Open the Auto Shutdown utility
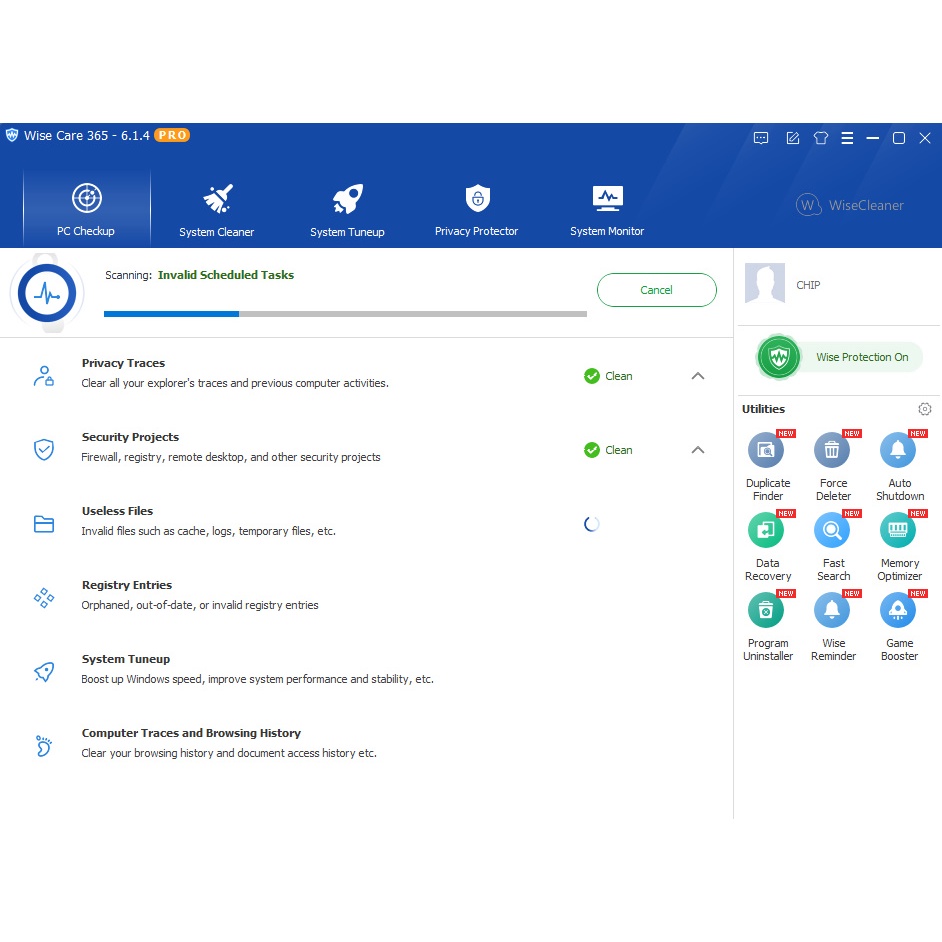This screenshot has height=942, width=942. click(899, 452)
